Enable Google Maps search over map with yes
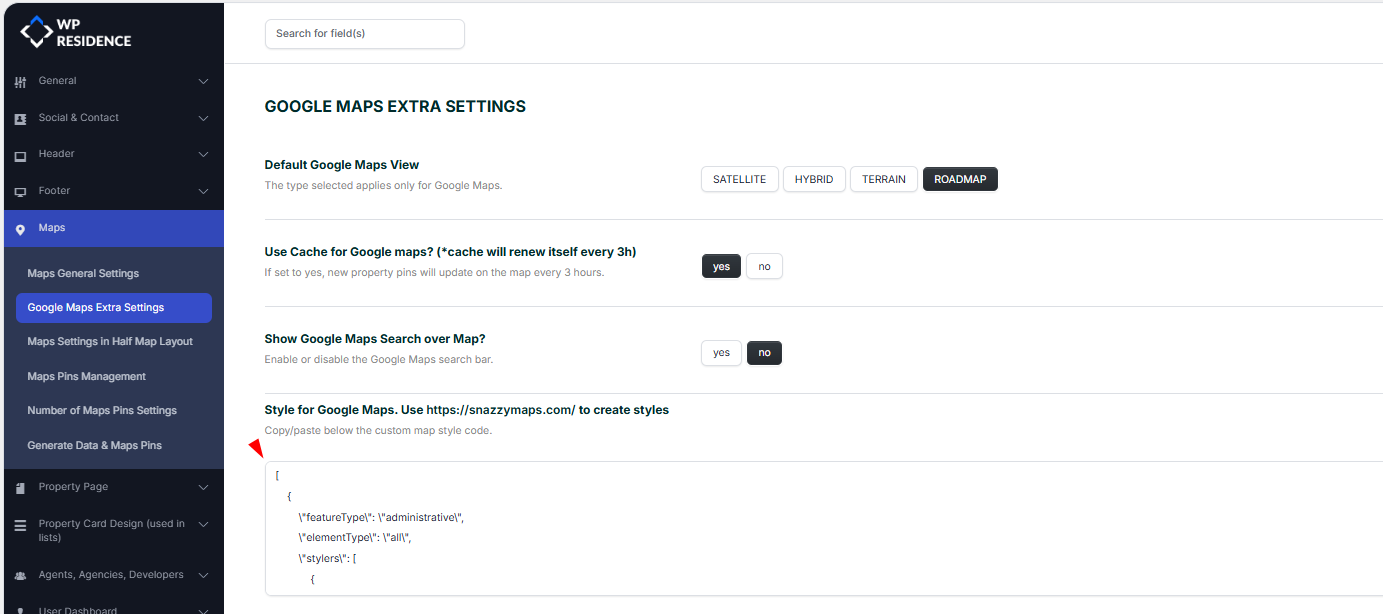 [x=721, y=353]
